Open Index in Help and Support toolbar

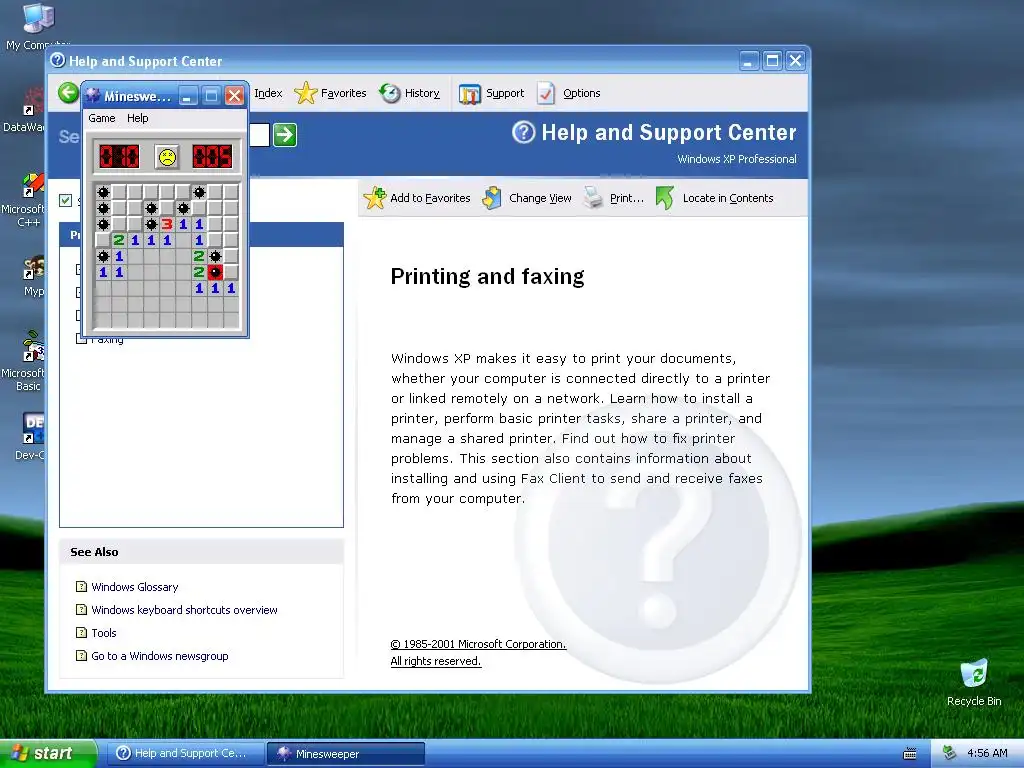point(268,93)
